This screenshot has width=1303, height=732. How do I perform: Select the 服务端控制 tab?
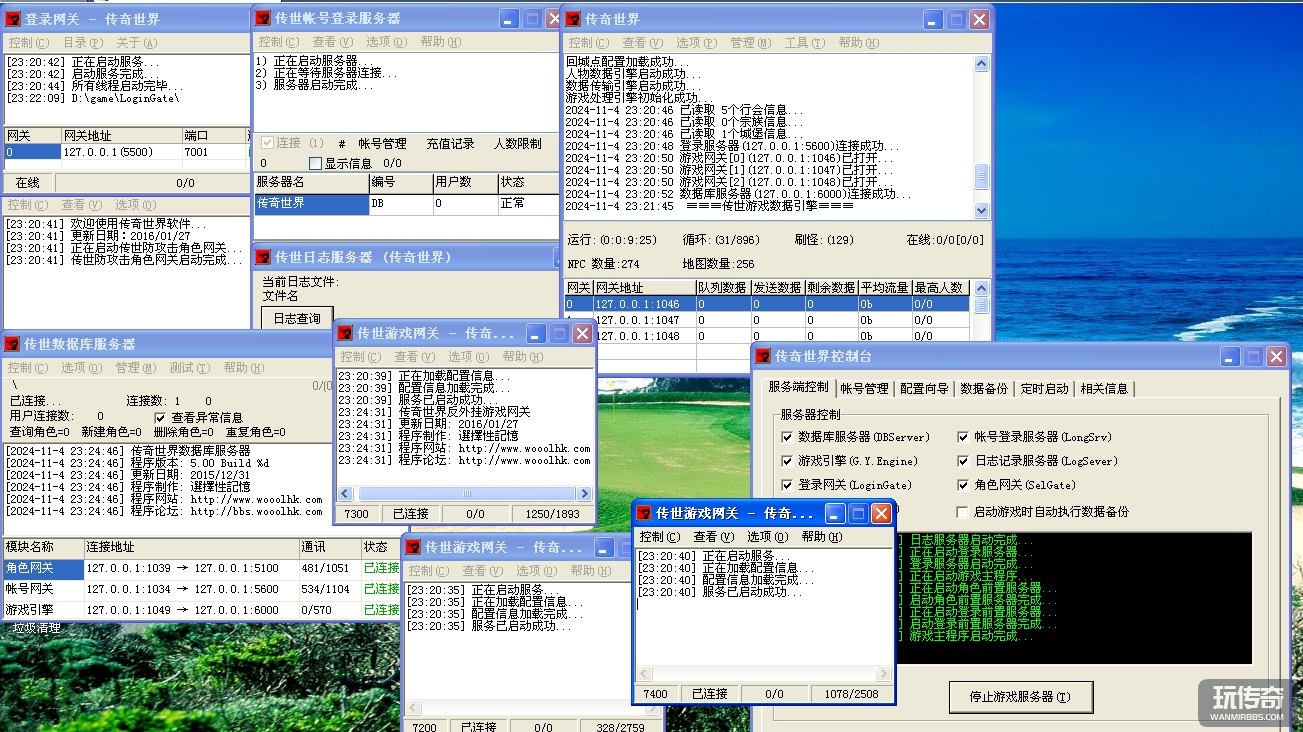798,387
